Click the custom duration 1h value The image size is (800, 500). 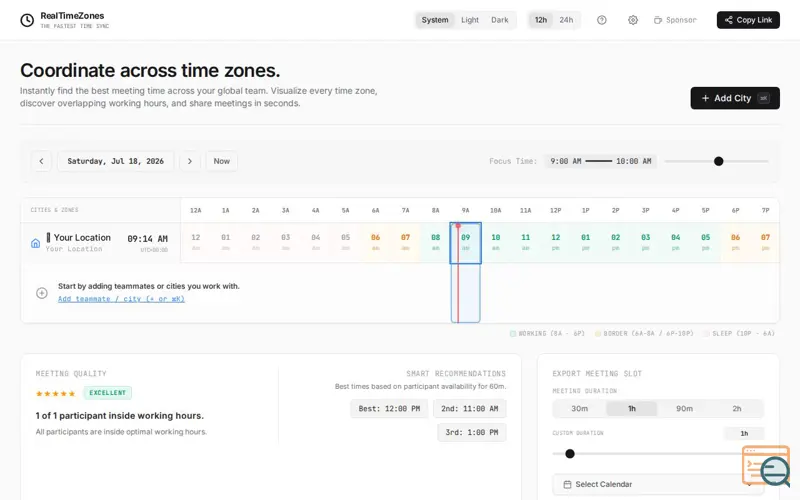[x=744, y=433]
